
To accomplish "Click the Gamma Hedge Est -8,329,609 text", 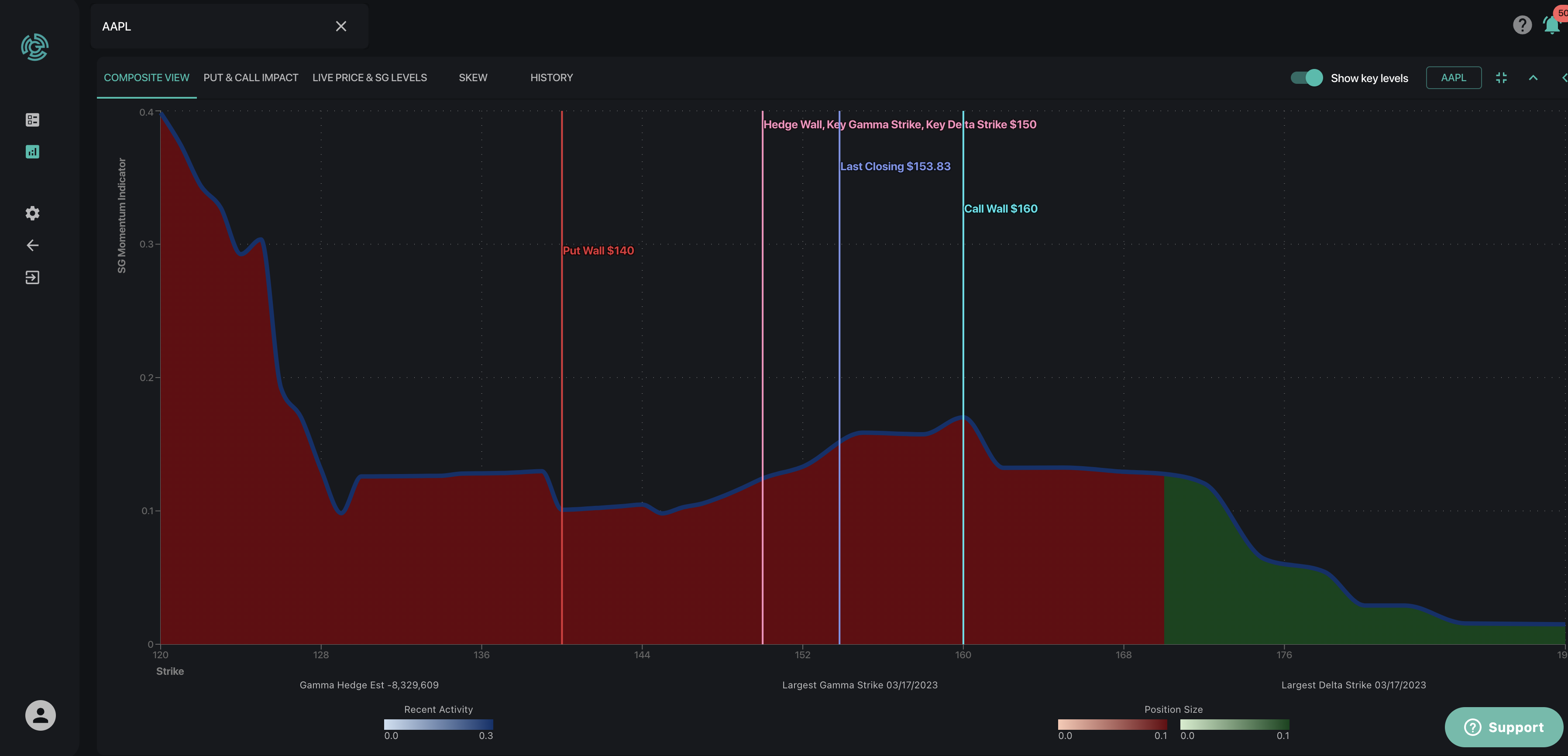I will click(x=369, y=685).
